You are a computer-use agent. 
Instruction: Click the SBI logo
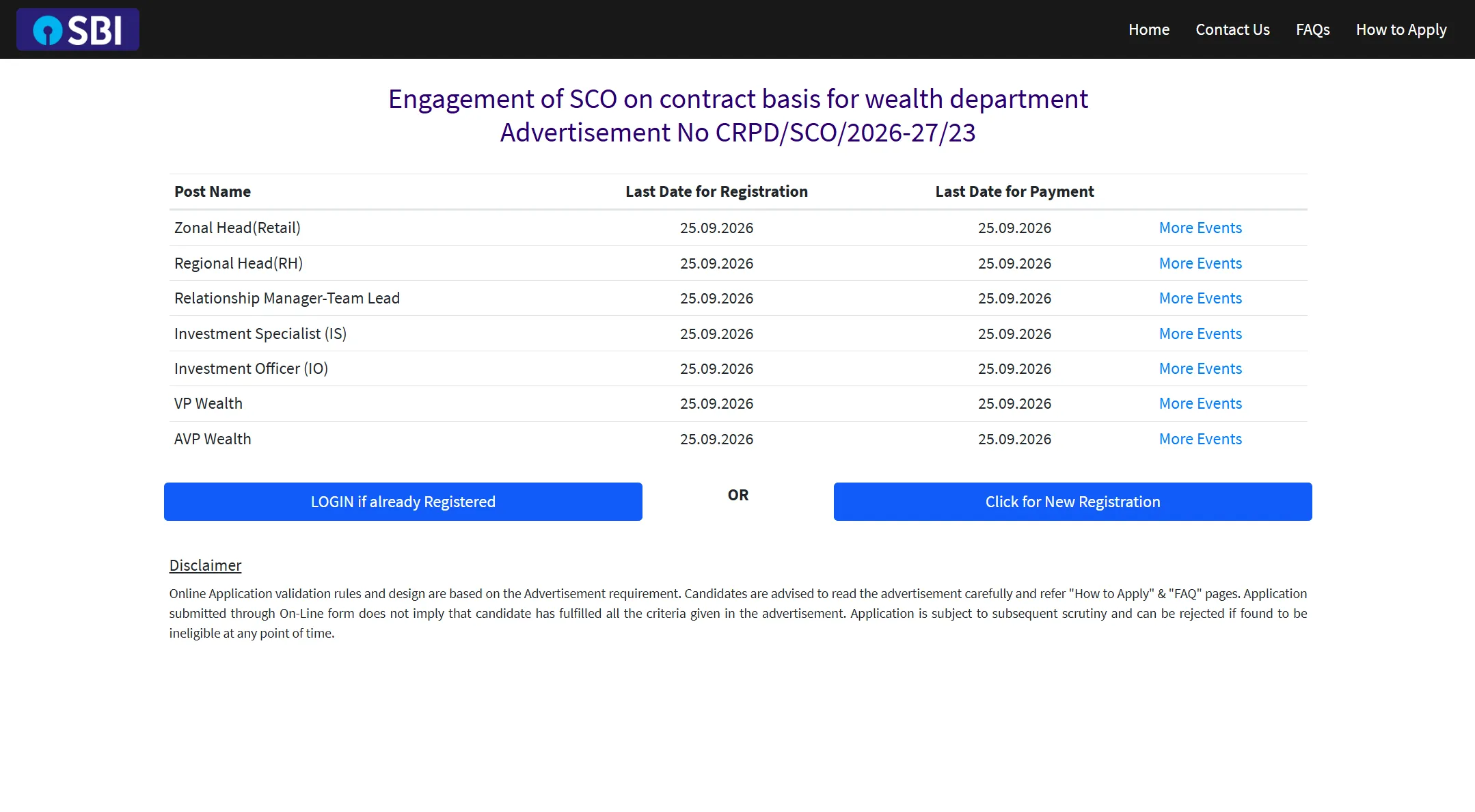78,29
